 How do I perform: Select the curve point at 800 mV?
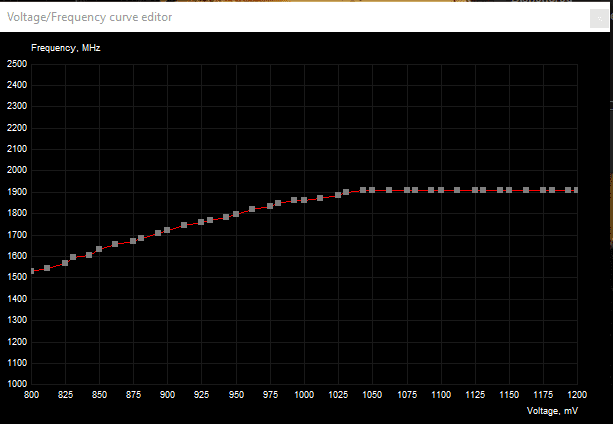32,271
